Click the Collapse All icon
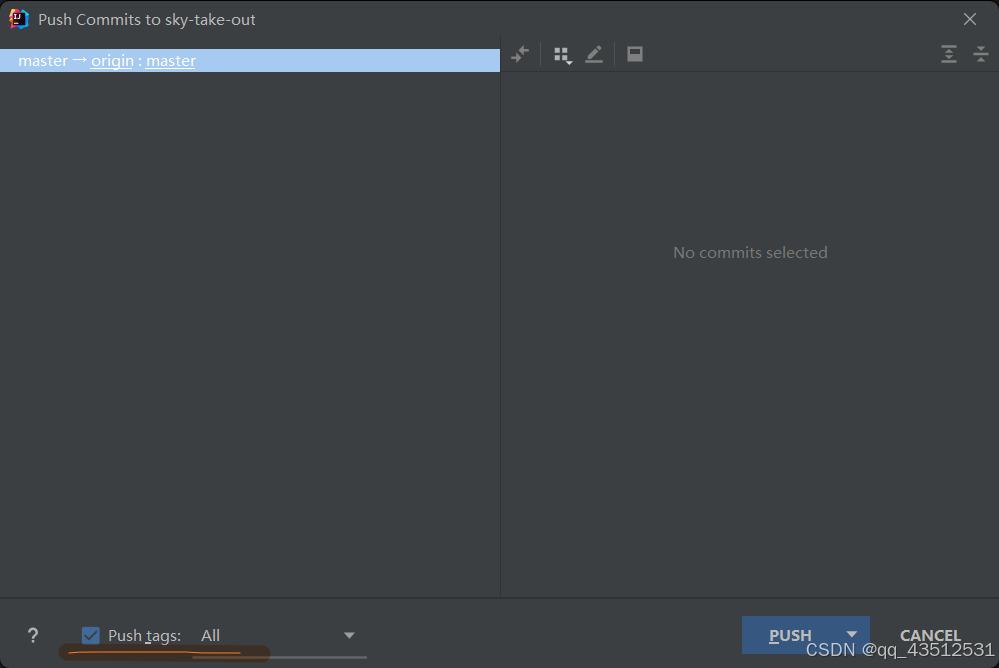Screen dimensions: 999x668 981,54
